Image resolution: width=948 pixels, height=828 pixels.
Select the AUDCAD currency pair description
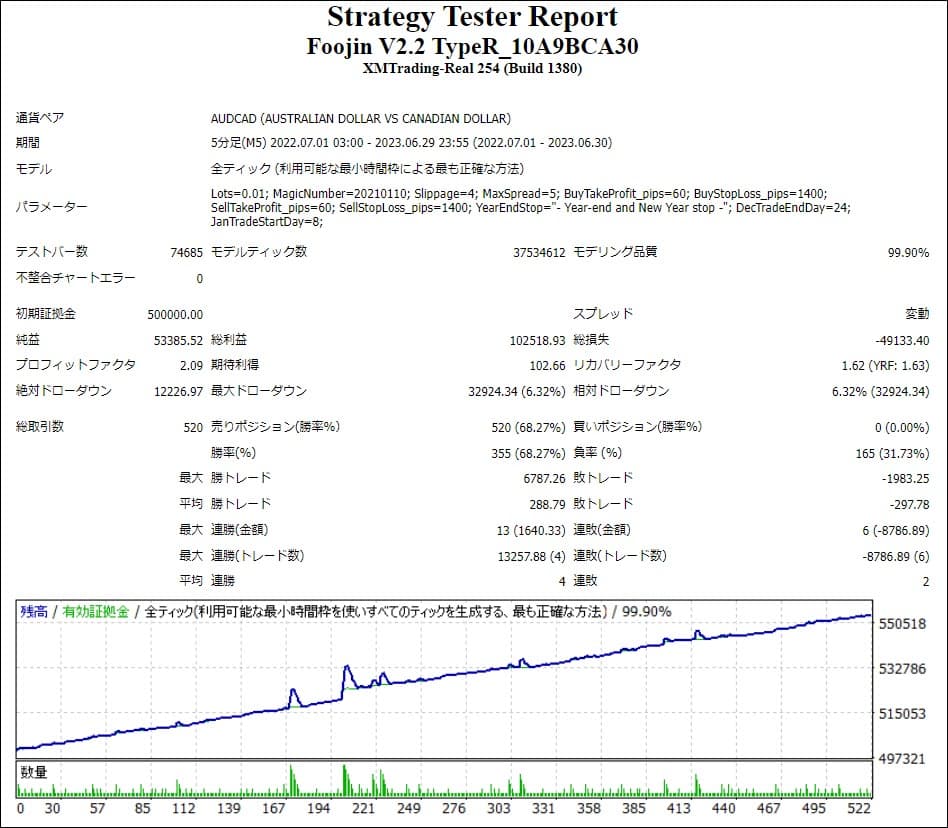360,118
